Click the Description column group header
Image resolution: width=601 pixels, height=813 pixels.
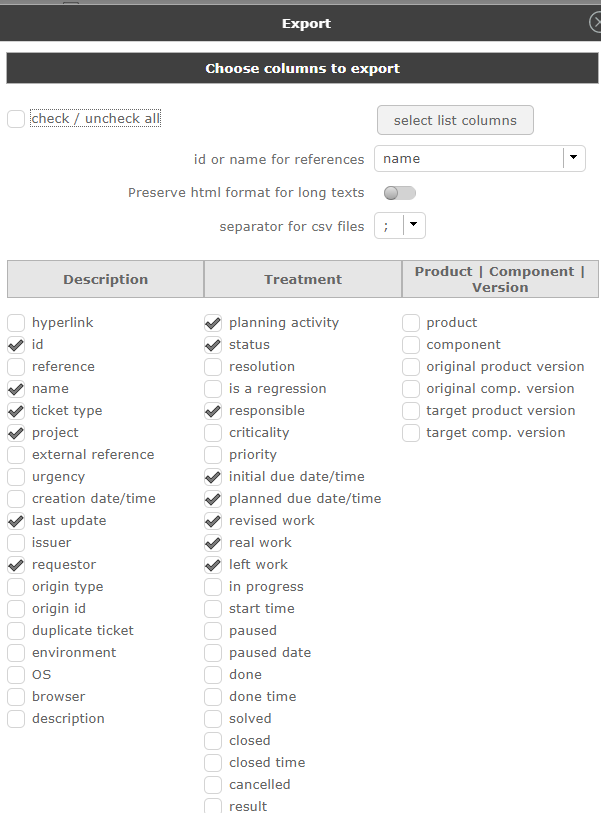[105, 280]
